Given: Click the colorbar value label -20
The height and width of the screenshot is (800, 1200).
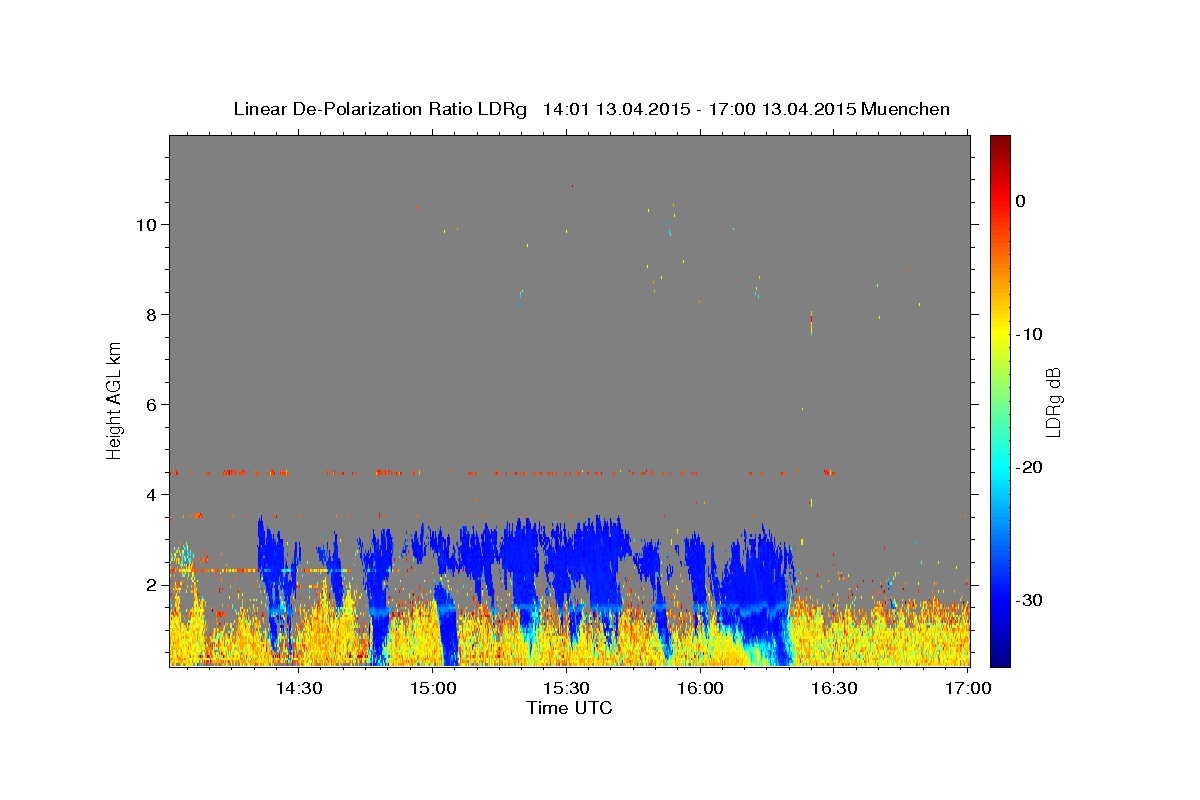Looking at the screenshot, I should click(x=1030, y=467).
